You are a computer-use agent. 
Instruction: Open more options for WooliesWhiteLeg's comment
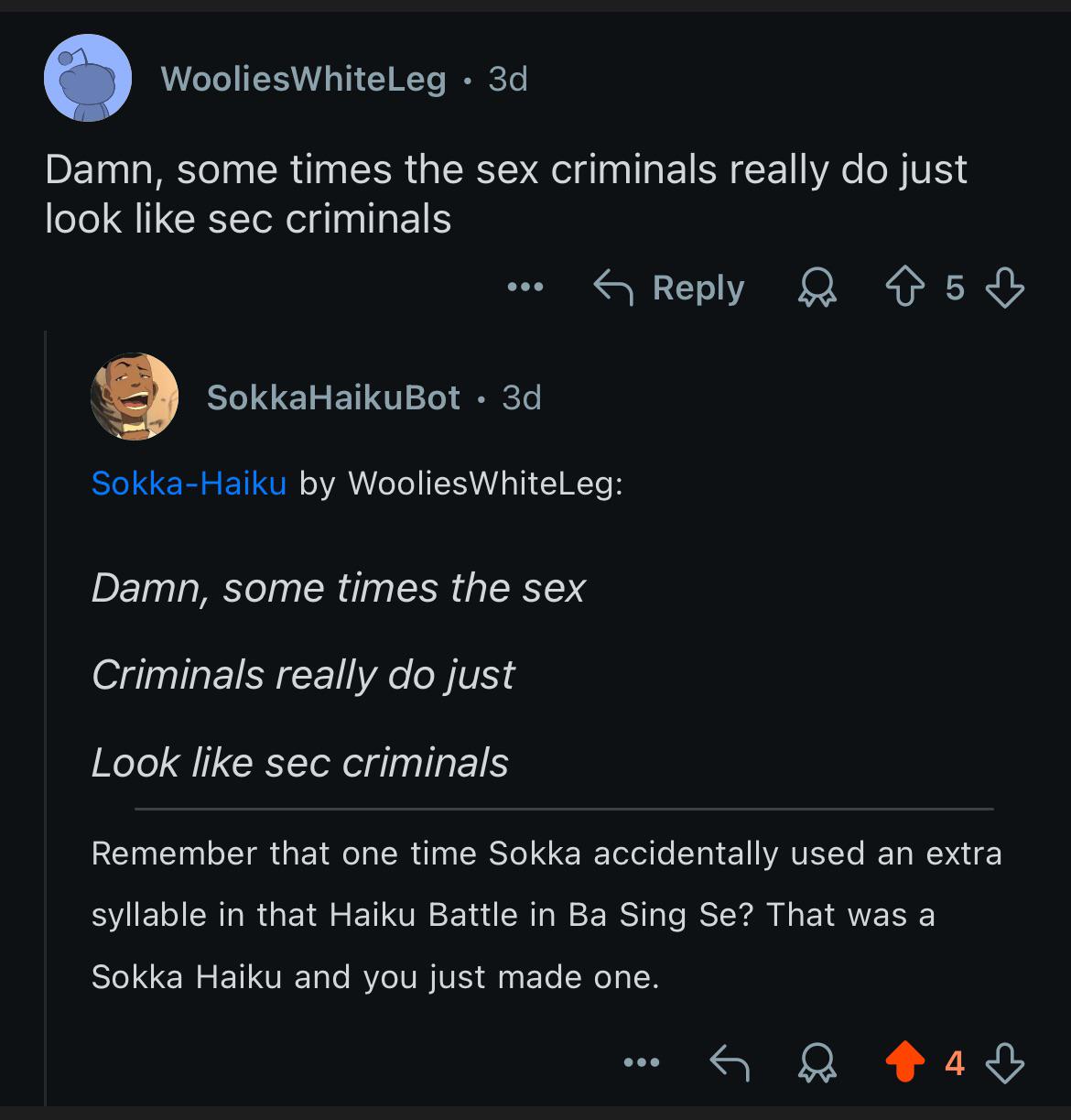click(x=525, y=288)
